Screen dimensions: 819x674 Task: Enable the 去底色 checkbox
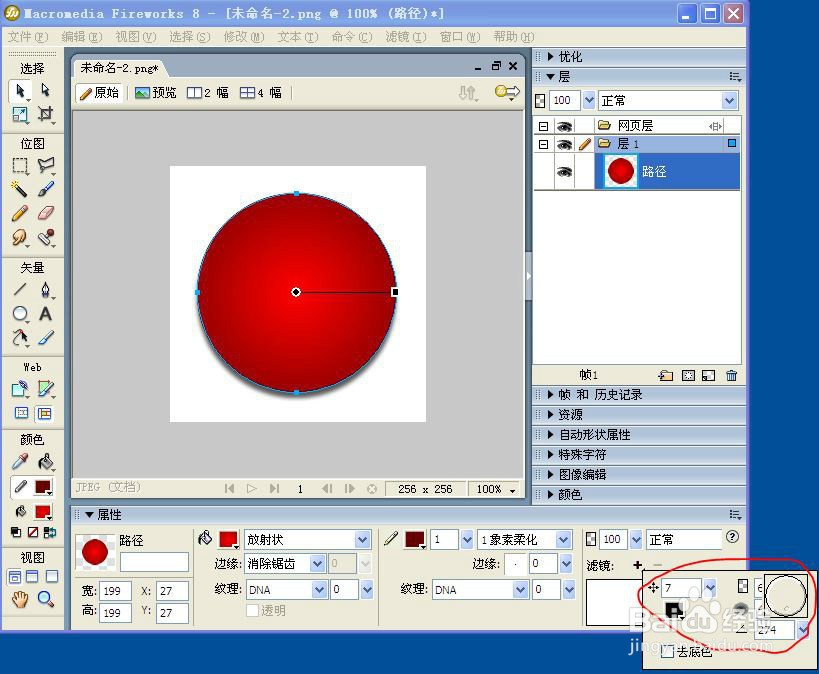tap(667, 652)
